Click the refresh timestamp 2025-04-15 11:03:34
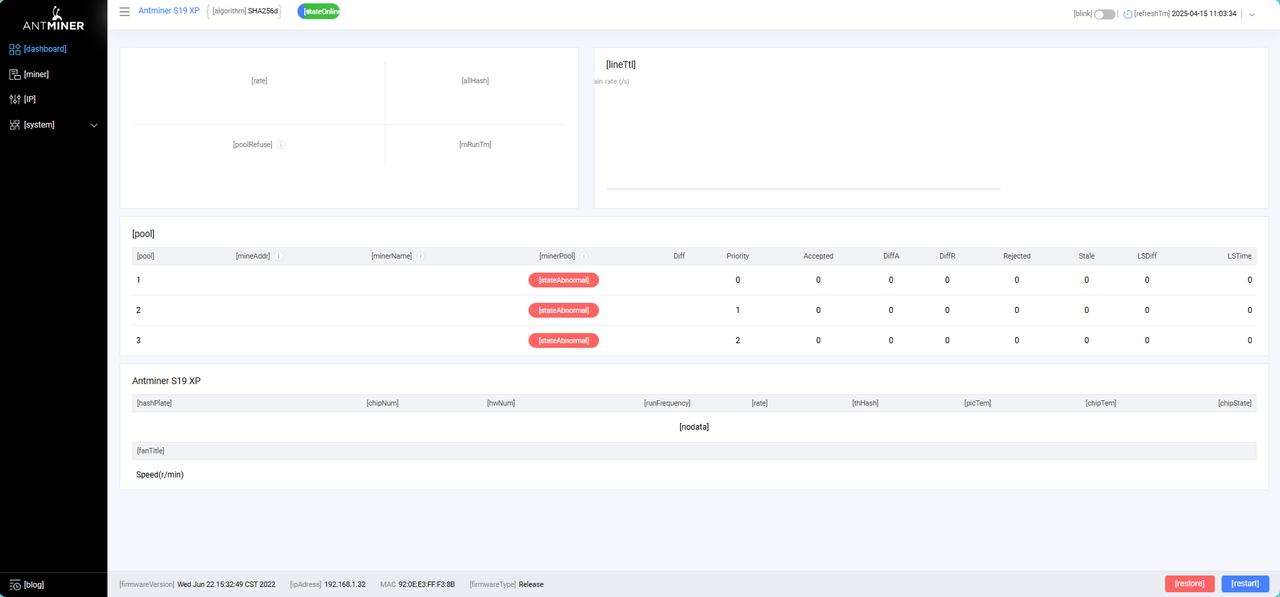 point(1204,14)
